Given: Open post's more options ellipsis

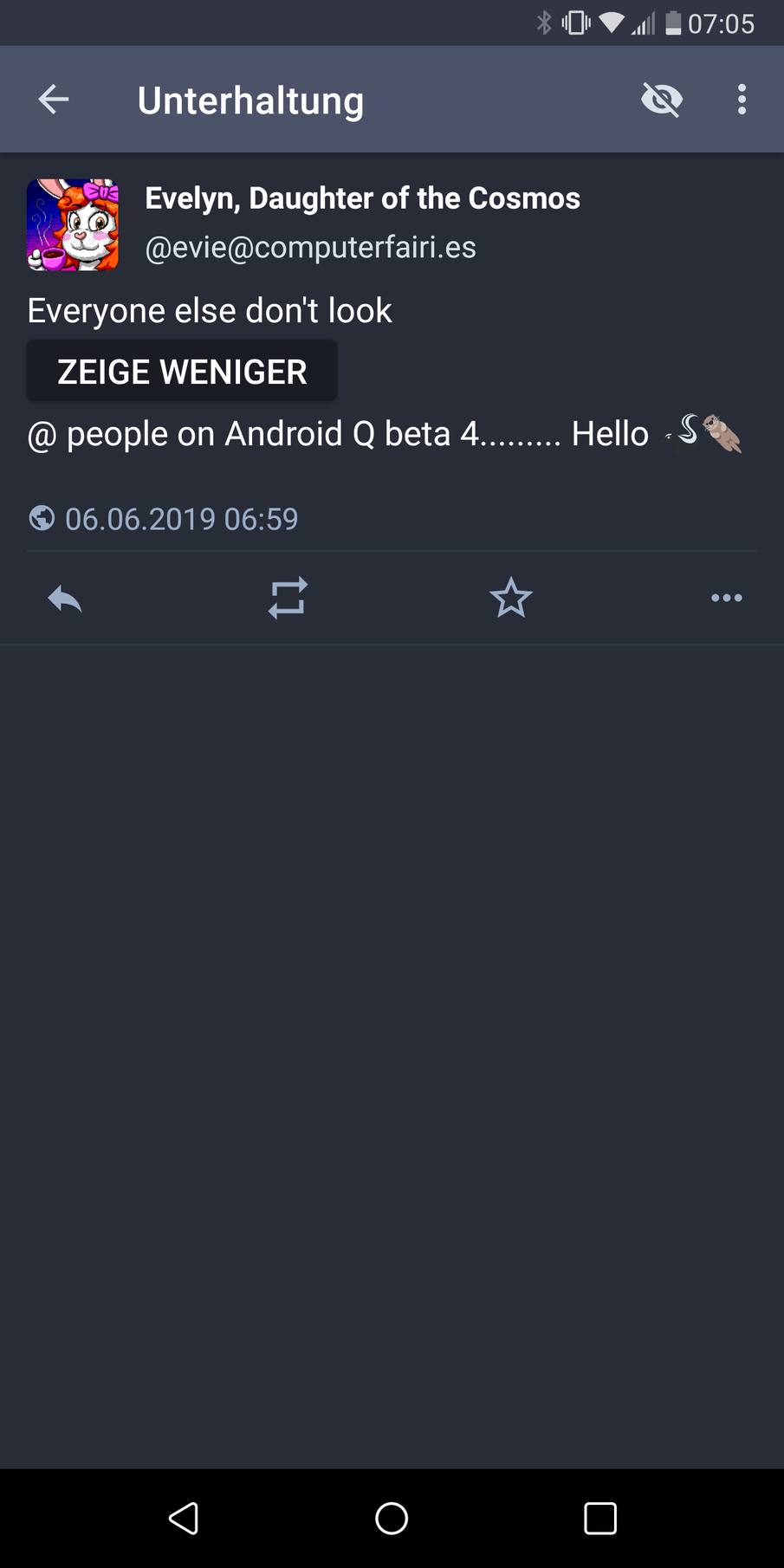Looking at the screenshot, I should [726, 598].
